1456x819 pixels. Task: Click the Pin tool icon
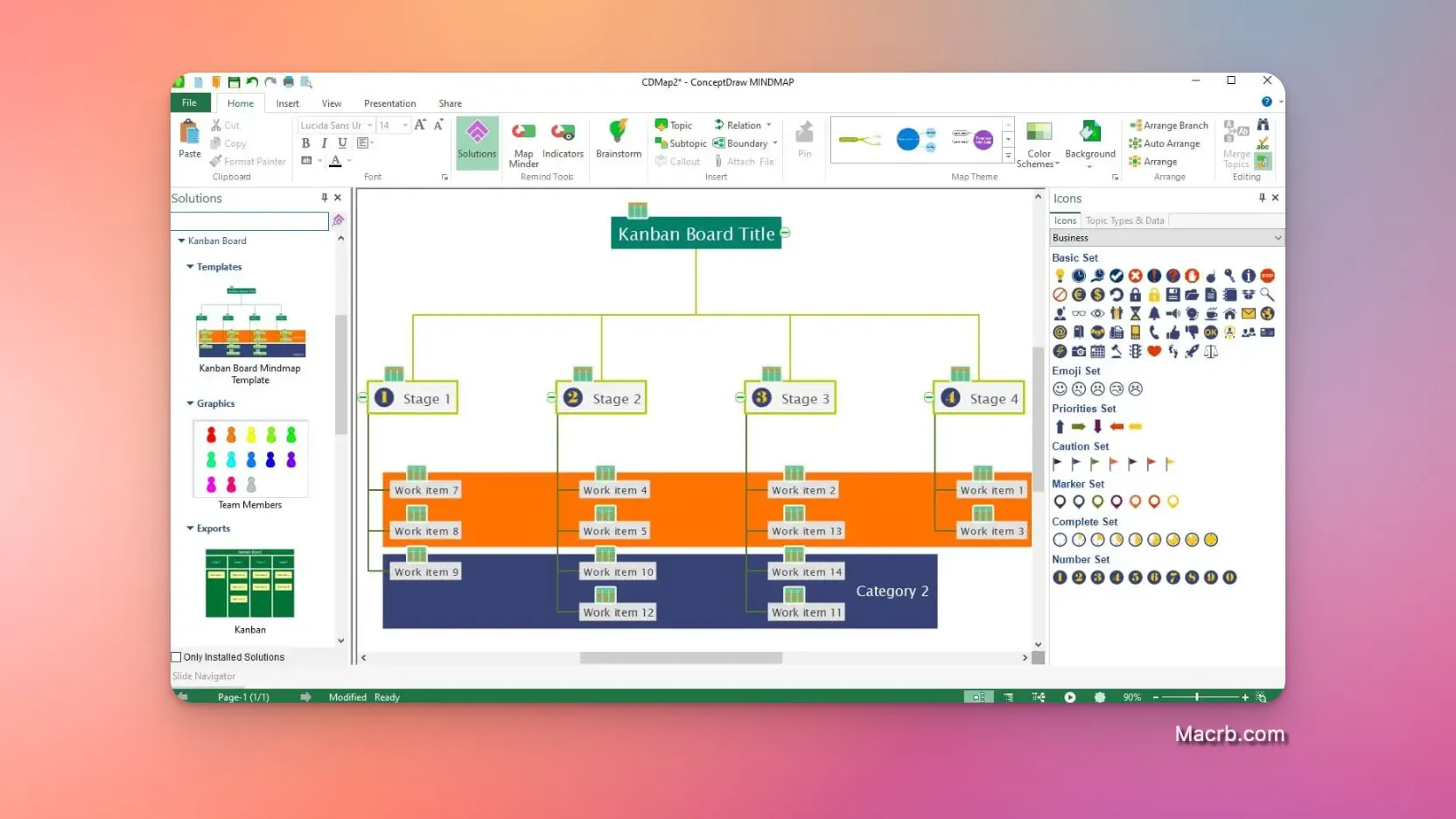coord(804,133)
